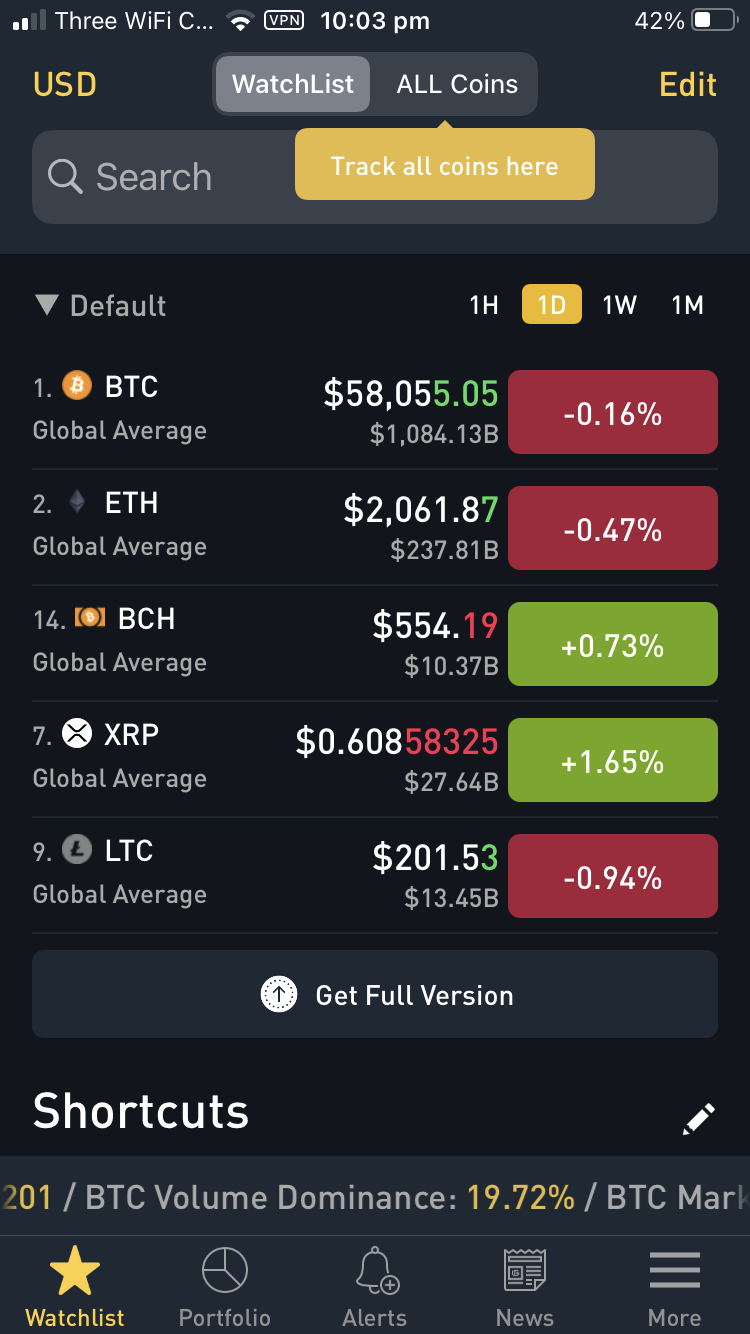Open the More hamburger menu

click(675, 1272)
